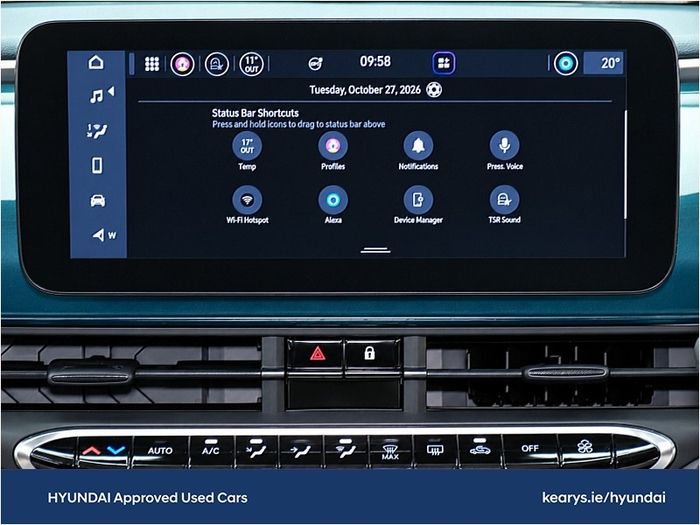The height and width of the screenshot is (525, 700).
Task: Select the middle airflow direction button
Action: 301,451
